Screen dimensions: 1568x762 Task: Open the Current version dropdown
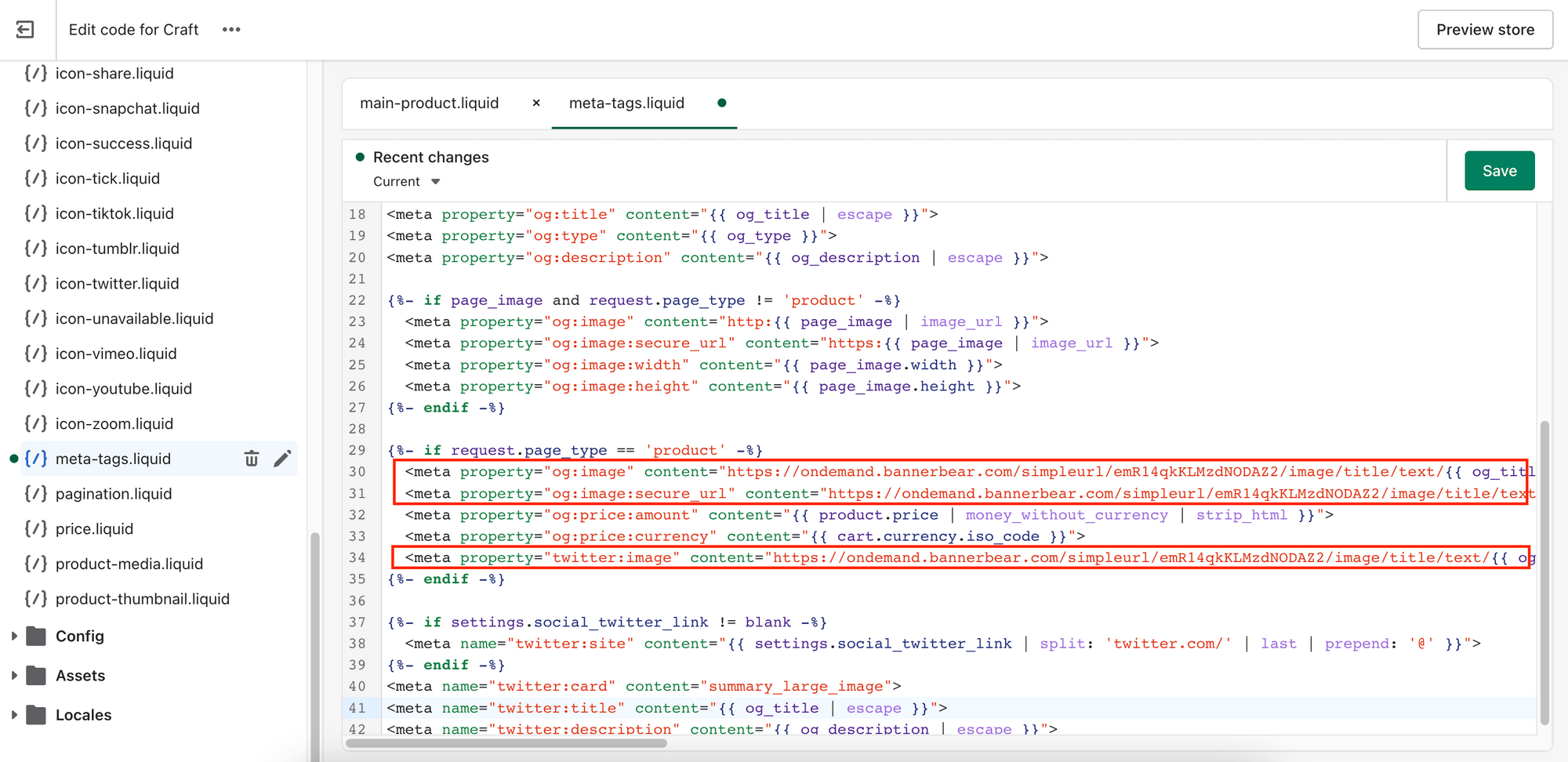click(x=405, y=181)
